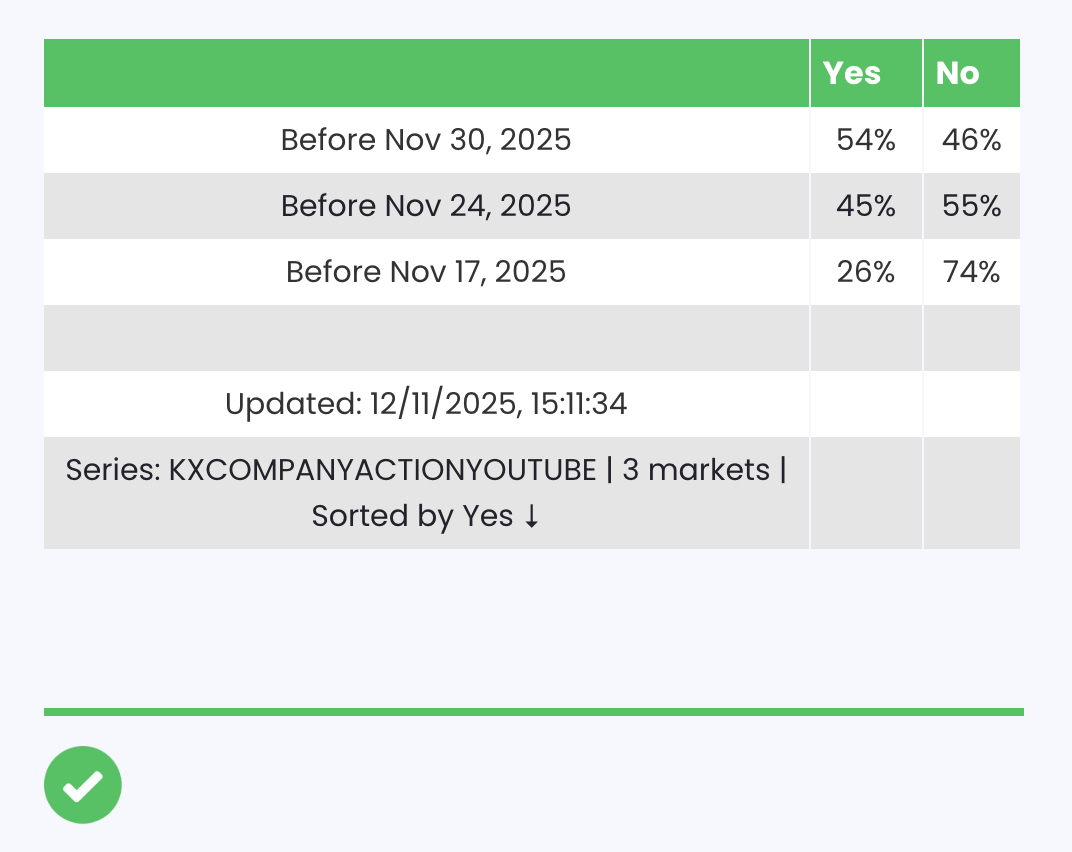
Task: Click empty No cell beside Series row
Action: (971, 493)
